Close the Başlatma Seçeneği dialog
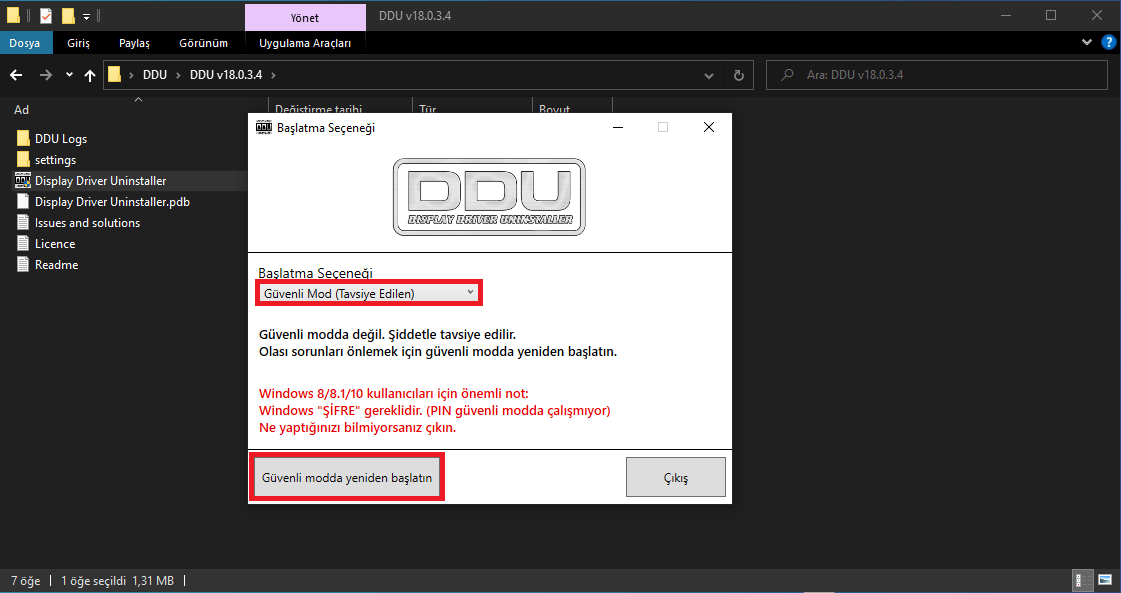This screenshot has width=1121, height=593. (708, 127)
